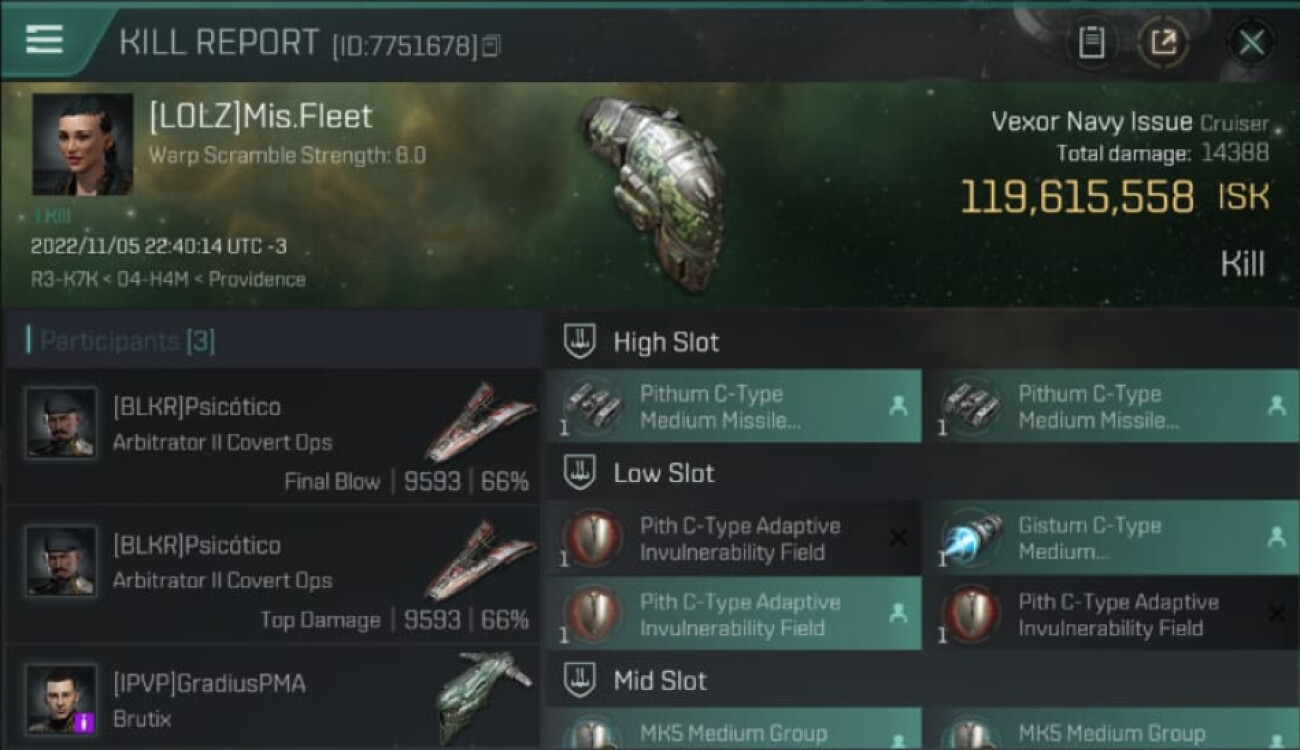Tap the person icon on Gistum C-Type module

[1276, 538]
